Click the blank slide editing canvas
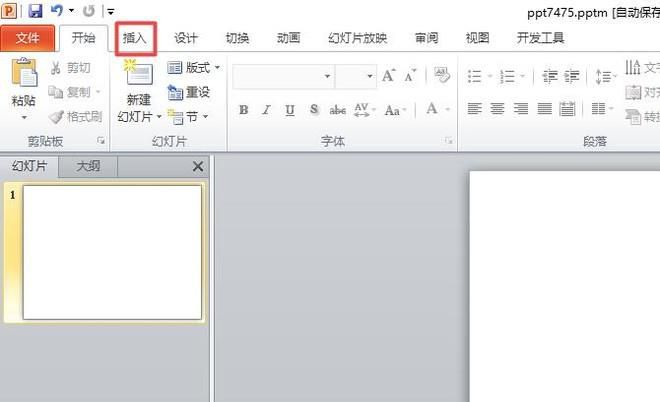Viewport: 660px width, 402px height. coord(564,286)
